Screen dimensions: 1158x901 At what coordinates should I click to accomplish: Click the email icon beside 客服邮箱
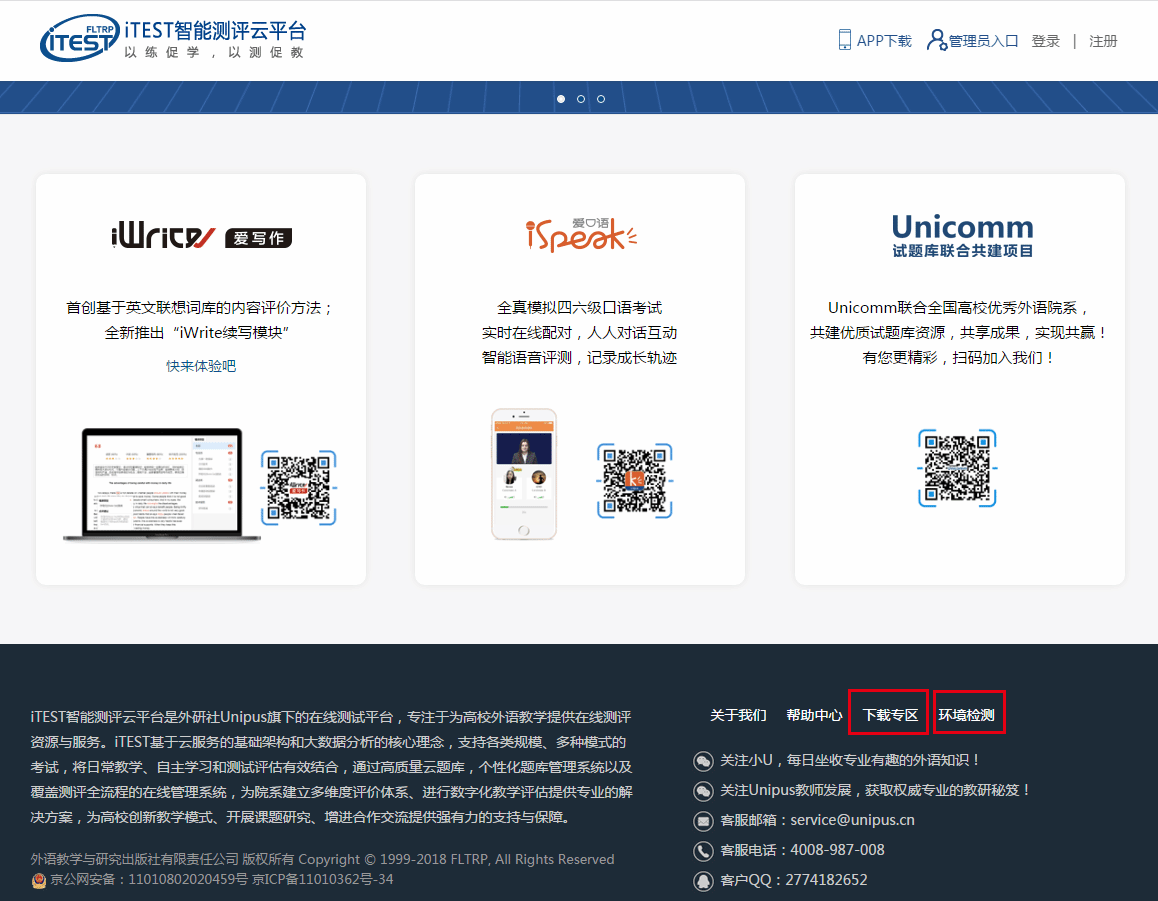[703, 821]
